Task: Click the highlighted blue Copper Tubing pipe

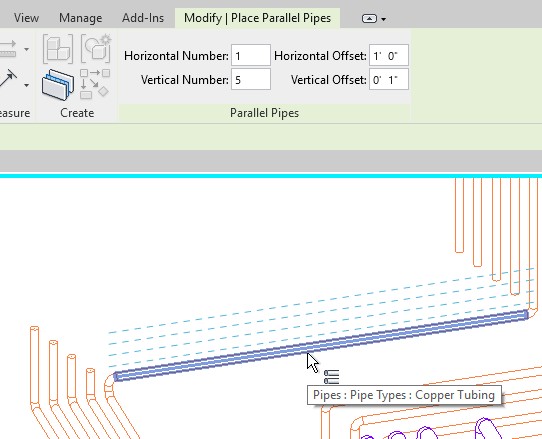Action: (x=321, y=346)
